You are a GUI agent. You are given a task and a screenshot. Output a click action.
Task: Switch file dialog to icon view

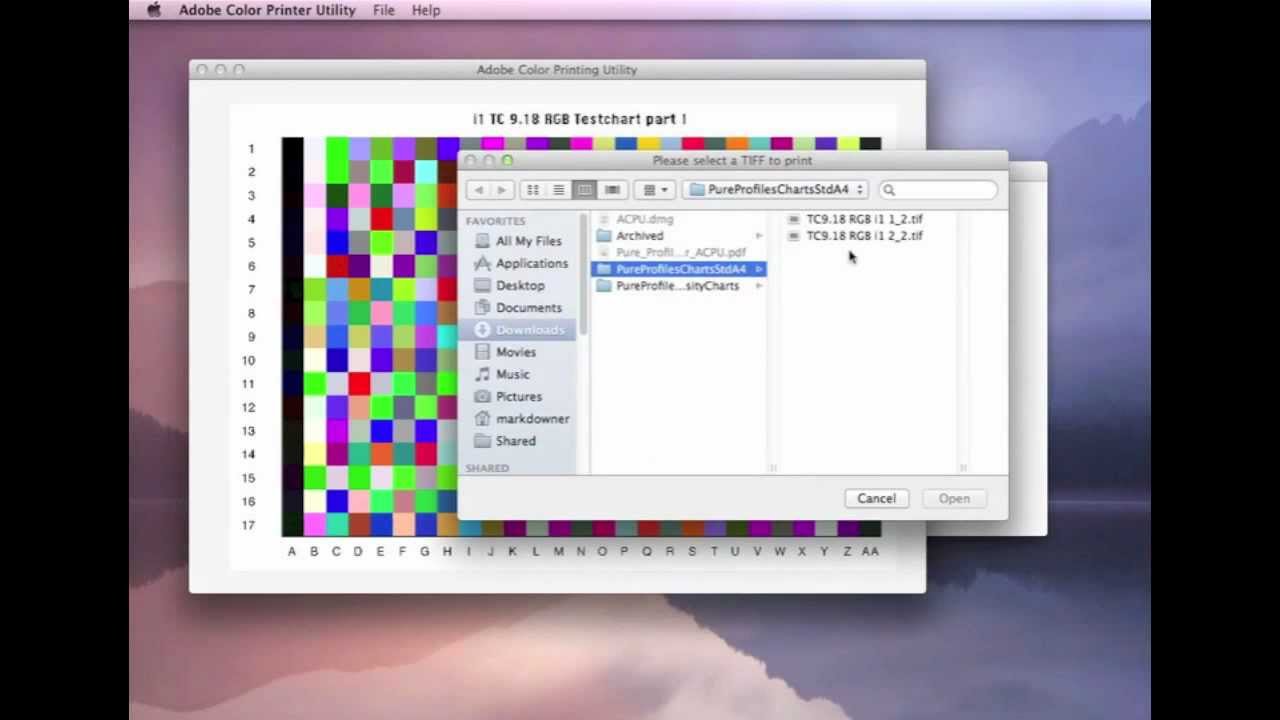pos(533,190)
